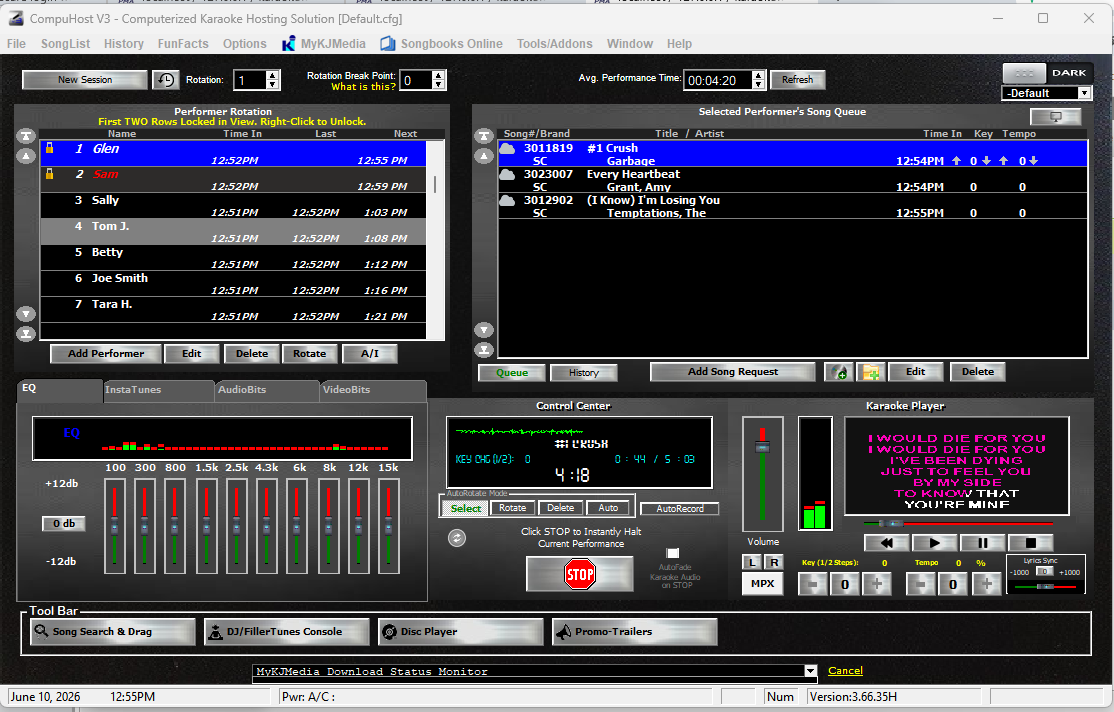Set AutoRotate mode to Select
1114x712 pixels.
pyautogui.click(x=465, y=508)
